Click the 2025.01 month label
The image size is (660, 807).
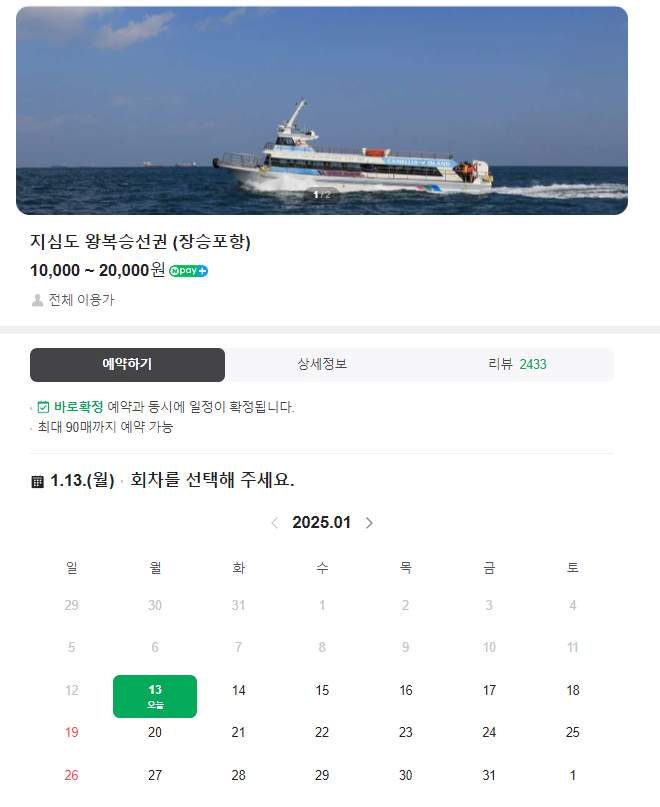(x=322, y=521)
